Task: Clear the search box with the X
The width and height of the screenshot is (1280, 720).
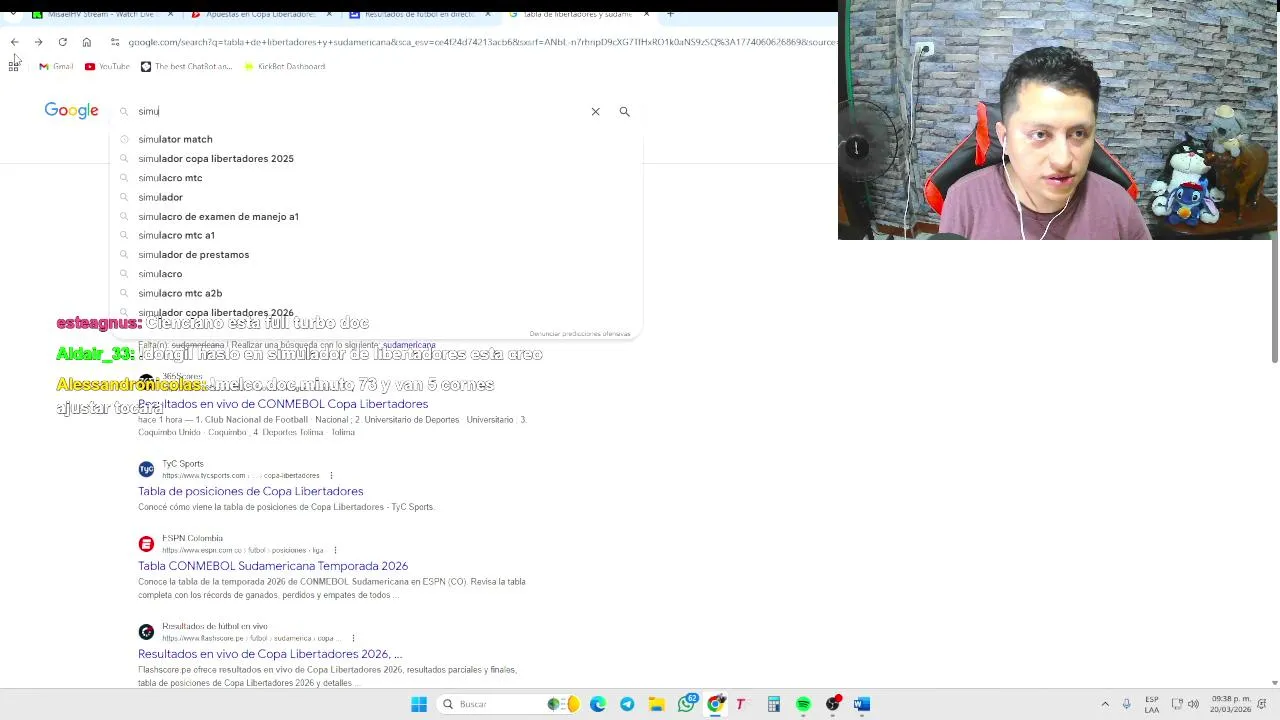Action: click(595, 111)
